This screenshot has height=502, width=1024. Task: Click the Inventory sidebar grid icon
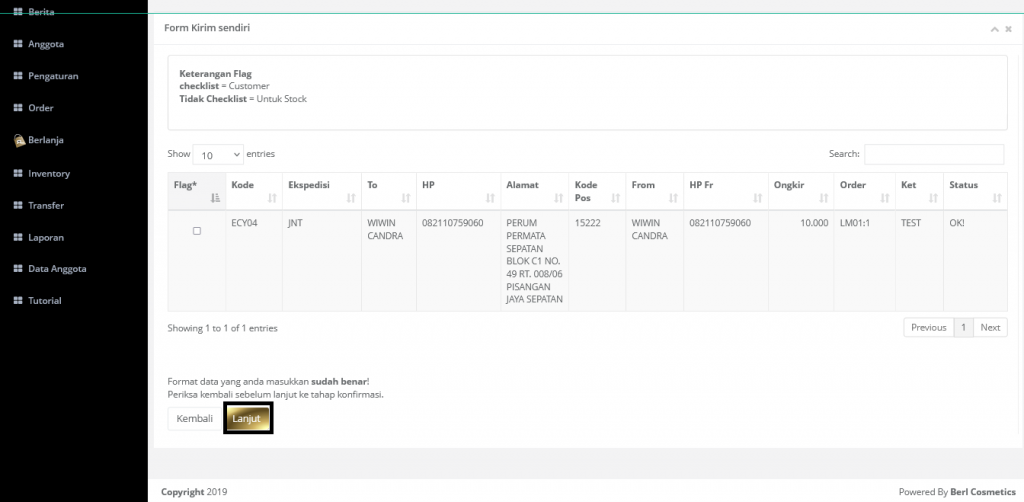tap(17, 174)
